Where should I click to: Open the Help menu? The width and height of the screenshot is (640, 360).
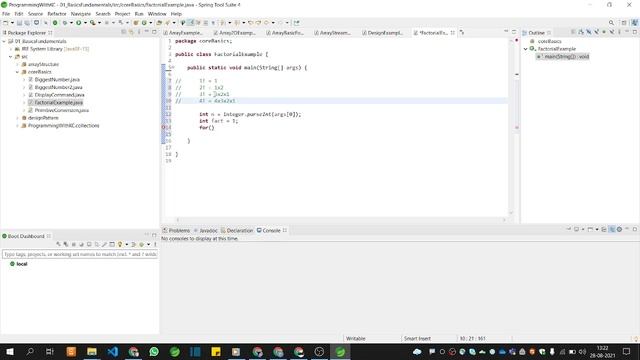point(176,14)
